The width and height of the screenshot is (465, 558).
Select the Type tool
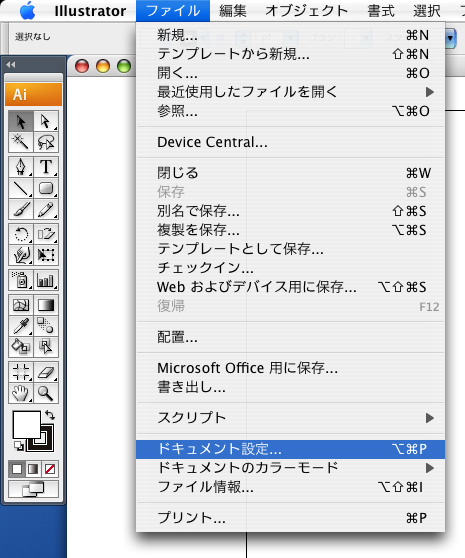(46, 167)
